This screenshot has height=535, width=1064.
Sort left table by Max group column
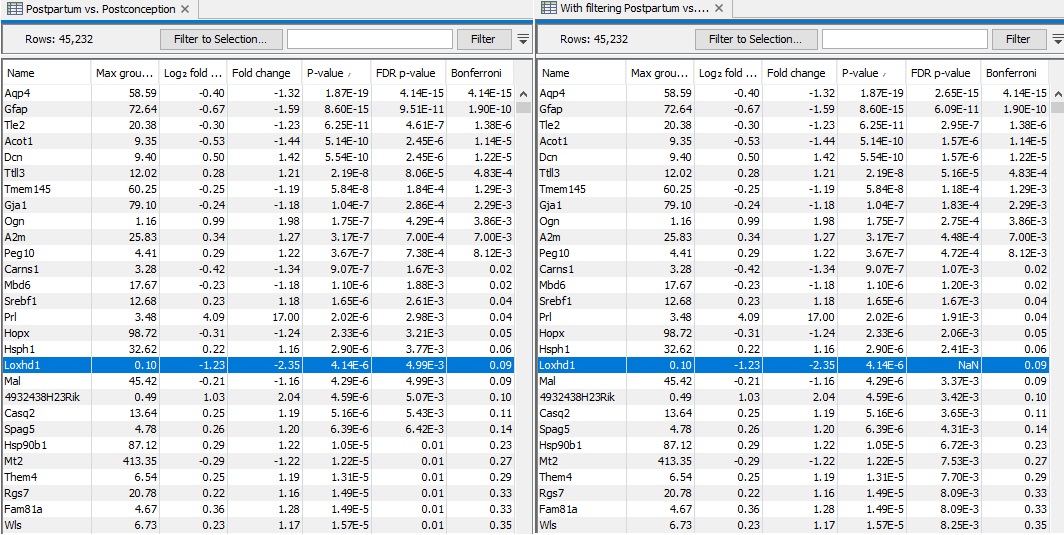click(125, 73)
